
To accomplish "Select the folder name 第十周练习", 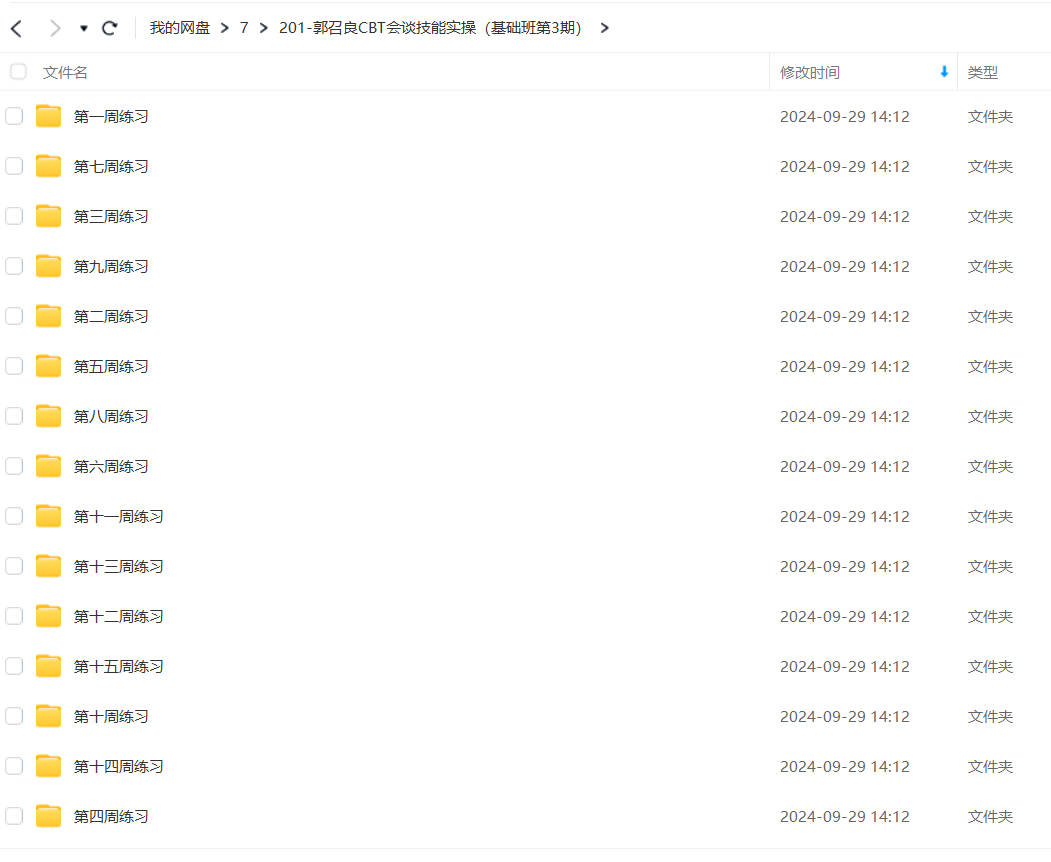I will point(111,717).
